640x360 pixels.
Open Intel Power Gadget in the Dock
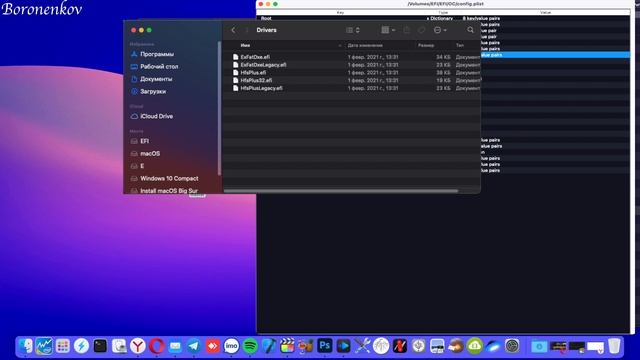[x=44, y=346]
